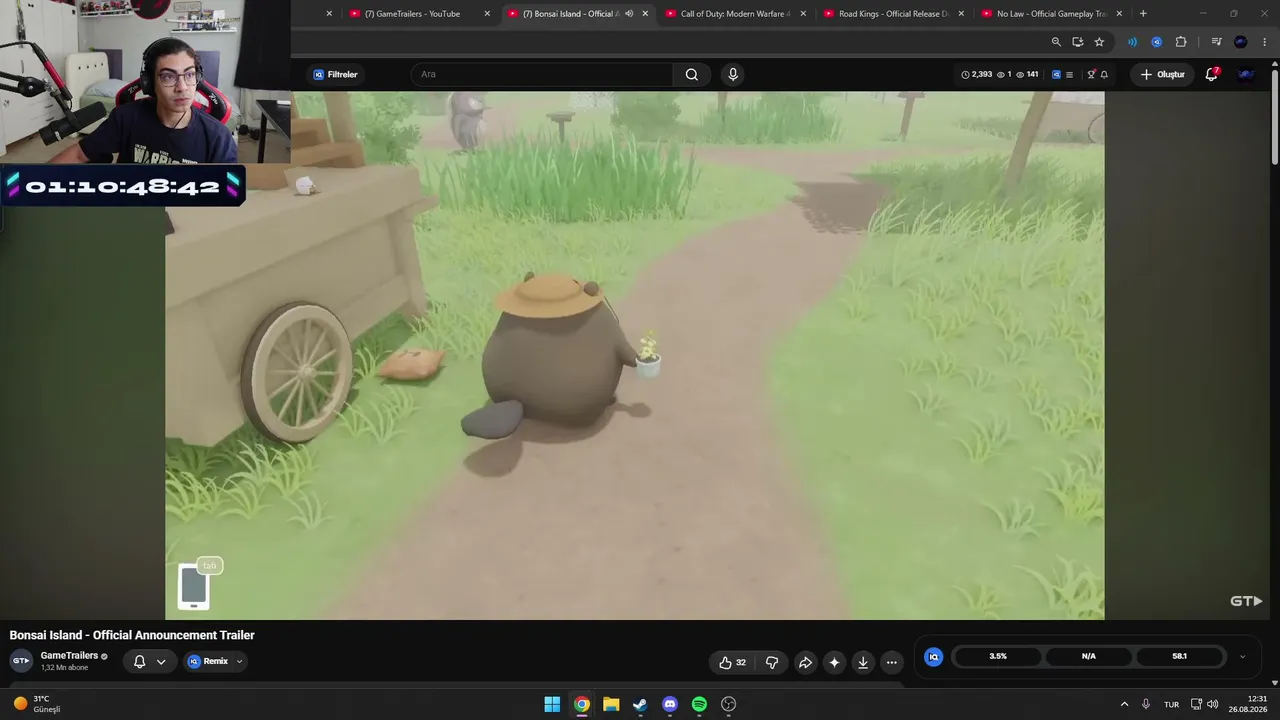This screenshot has height=720, width=1280.
Task: Open the Chrome three-dot menu
Action: (x=1264, y=42)
